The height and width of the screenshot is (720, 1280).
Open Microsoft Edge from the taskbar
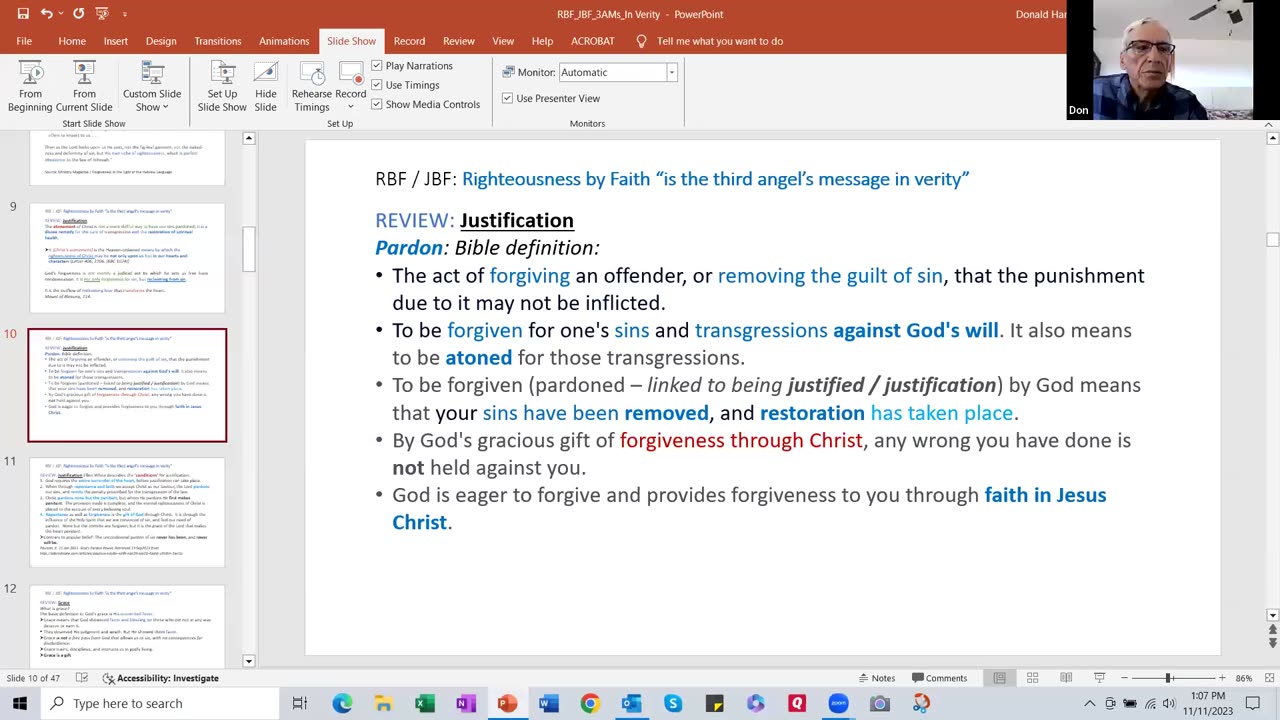tap(342, 703)
